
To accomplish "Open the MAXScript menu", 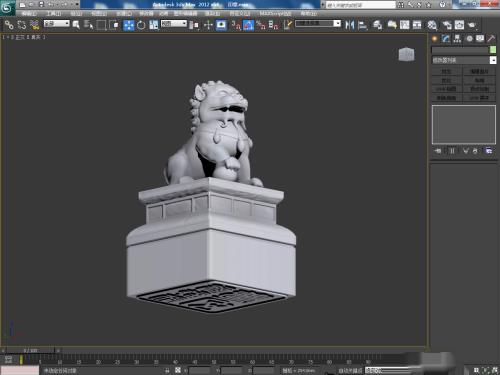I will pyautogui.click(x=275, y=14).
